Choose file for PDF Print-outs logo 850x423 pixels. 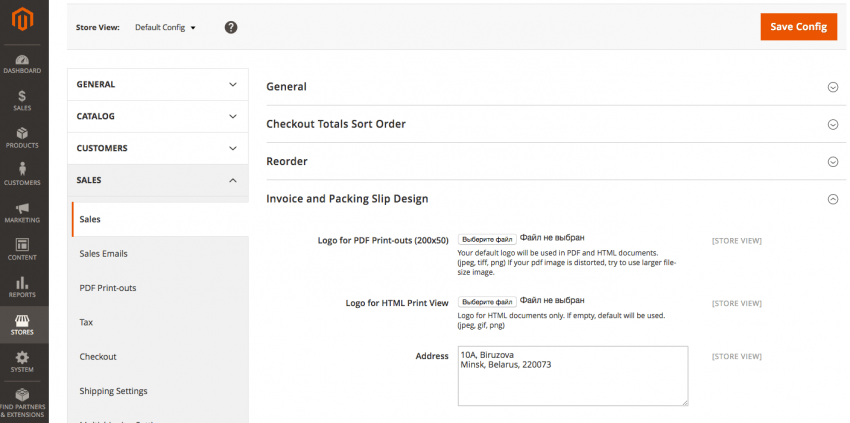tap(487, 239)
